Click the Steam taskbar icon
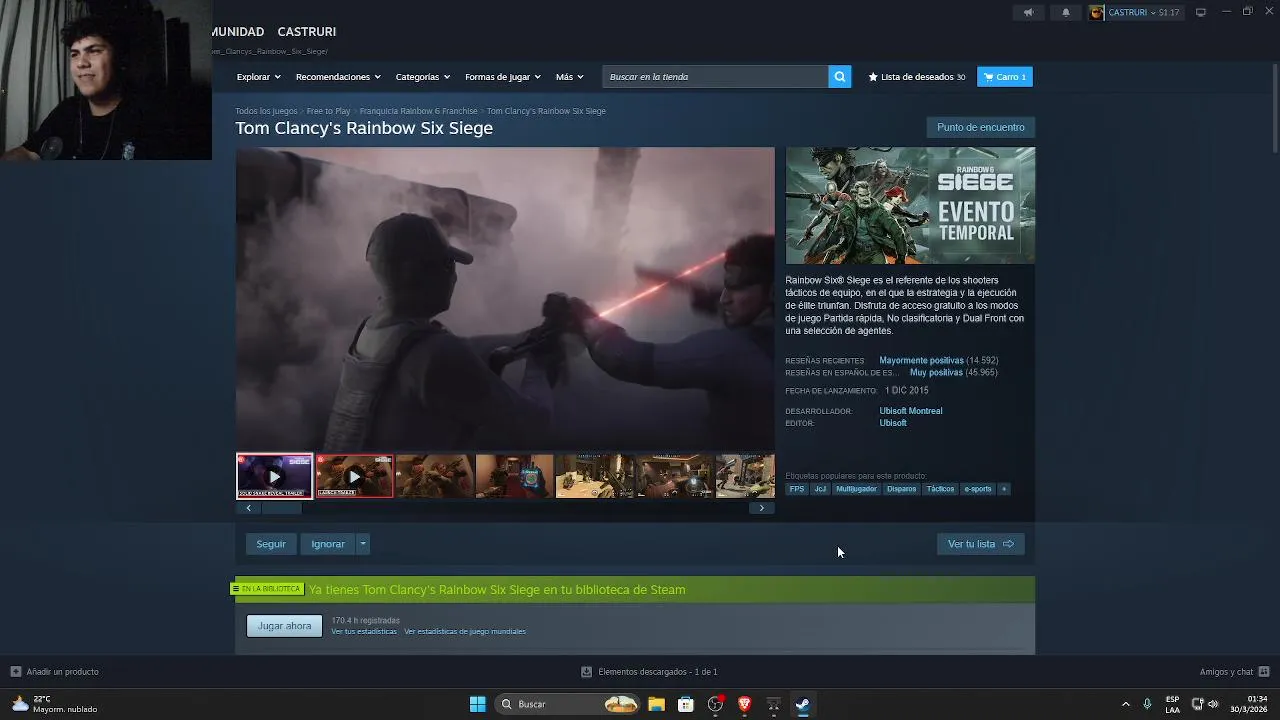This screenshot has width=1280, height=720. pos(802,704)
